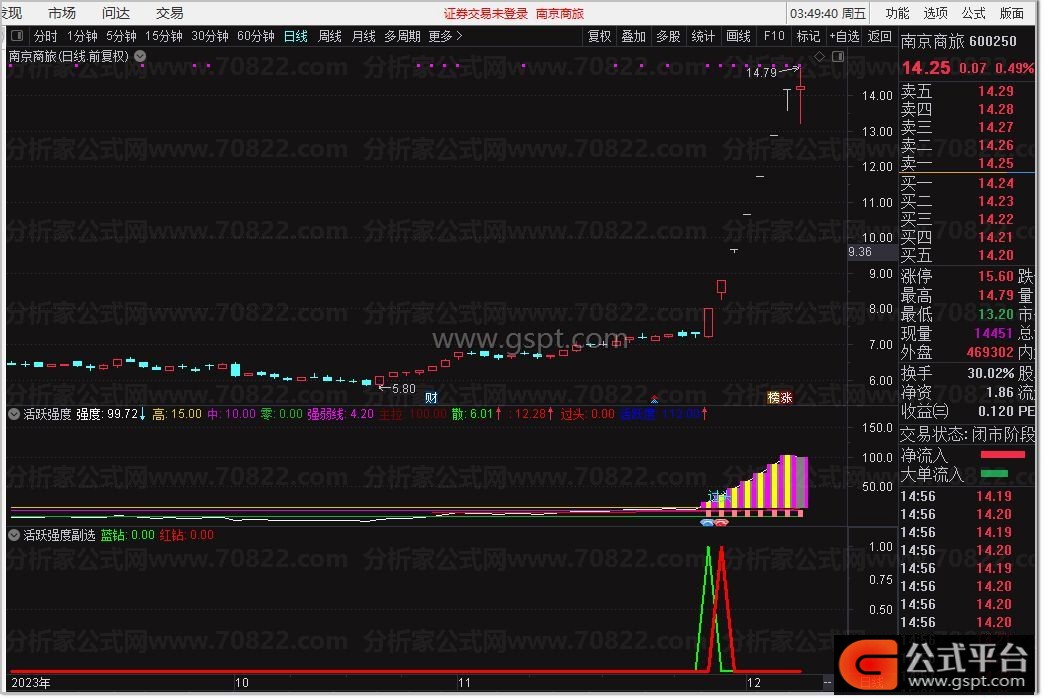This screenshot has width=1044, height=698.
Task: Open the 问达 menu
Action: click(116, 13)
